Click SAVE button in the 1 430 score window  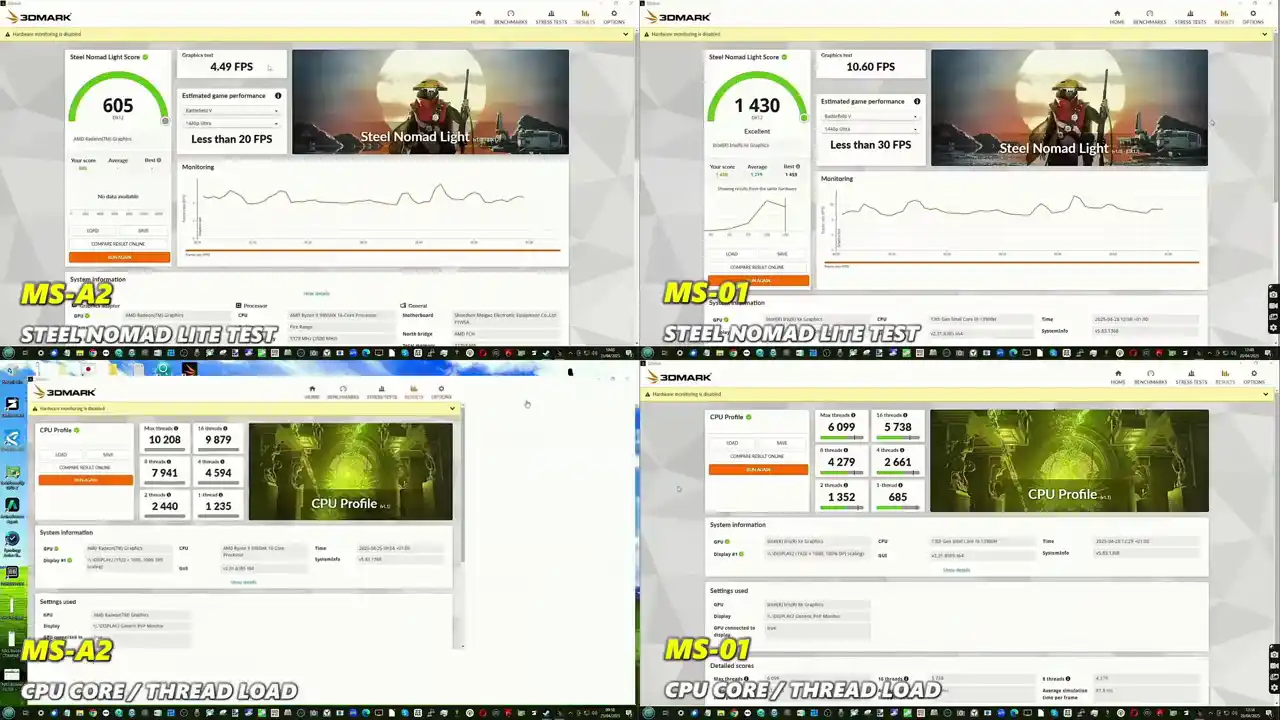pos(782,254)
